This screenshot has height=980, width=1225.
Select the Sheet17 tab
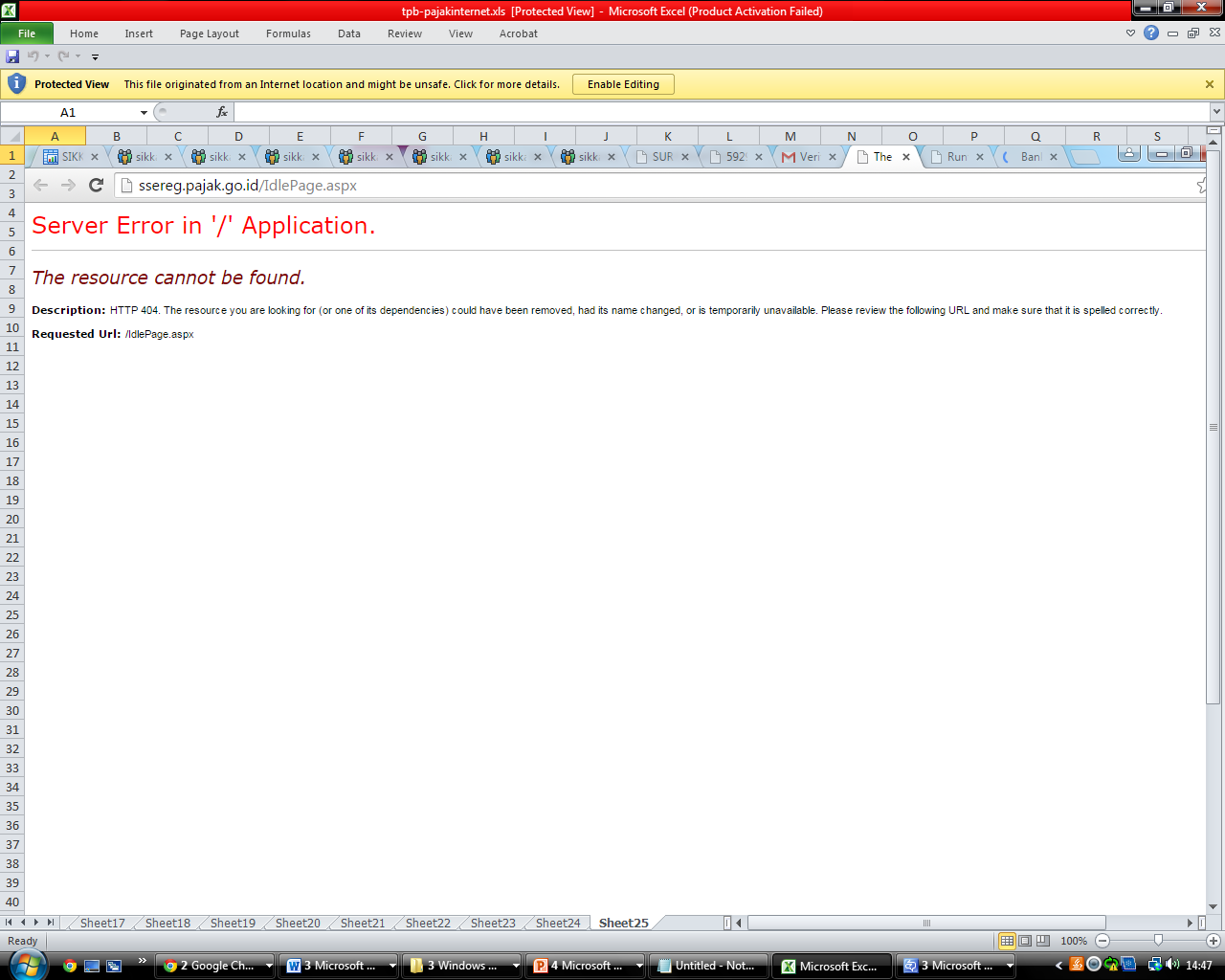coord(102,923)
